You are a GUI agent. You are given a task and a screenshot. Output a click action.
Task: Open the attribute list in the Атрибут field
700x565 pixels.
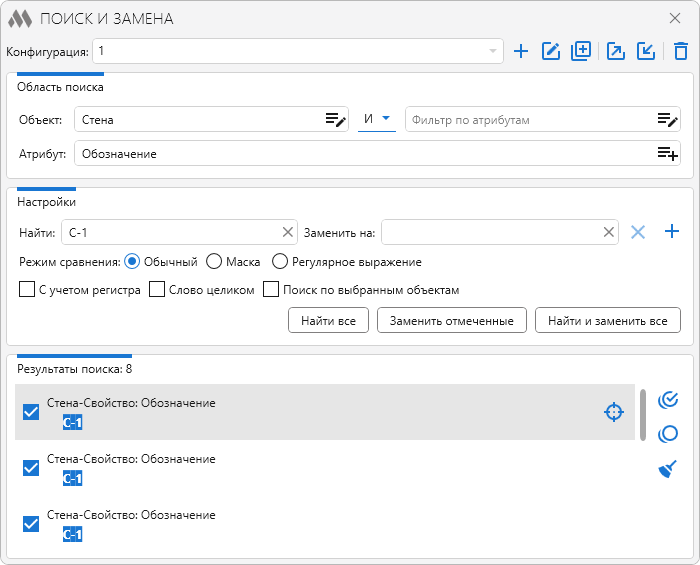point(667,154)
